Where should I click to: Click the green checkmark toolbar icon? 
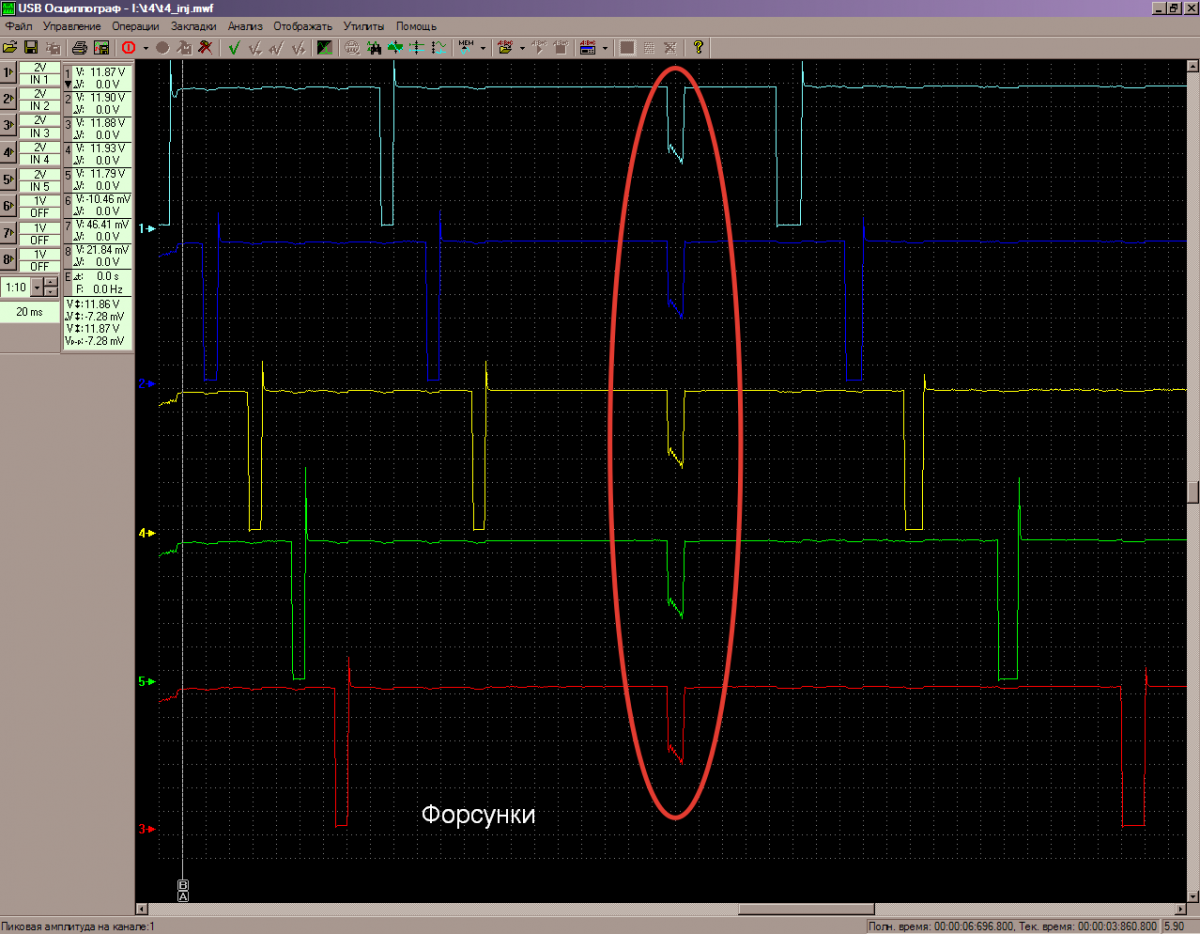tap(235, 47)
